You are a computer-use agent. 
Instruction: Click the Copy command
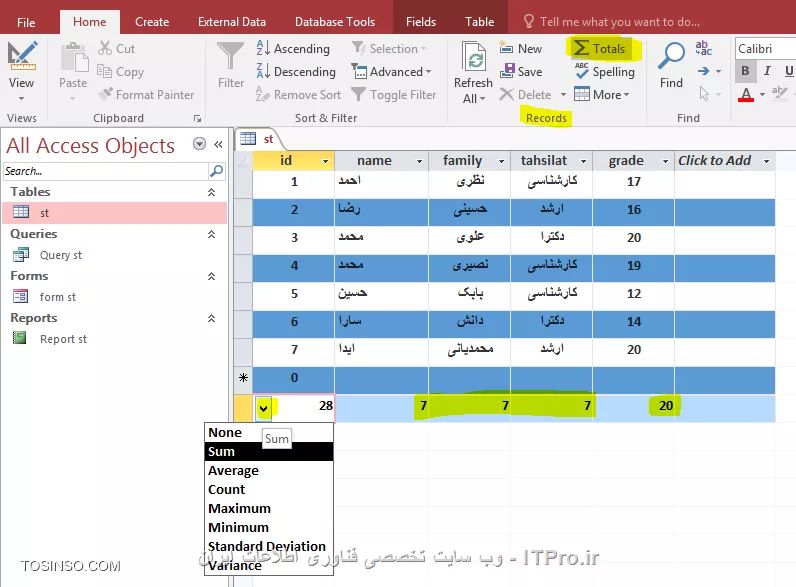(x=121, y=72)
